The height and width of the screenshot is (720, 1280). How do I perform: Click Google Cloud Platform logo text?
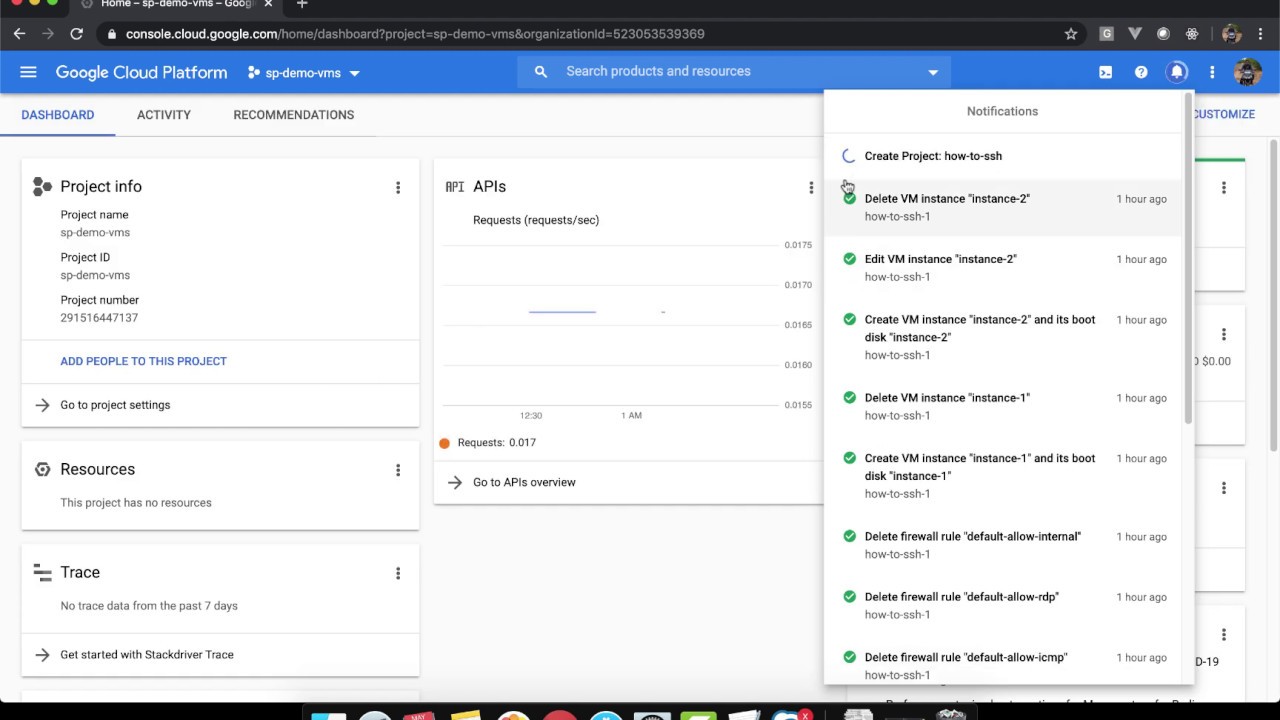tap(141, 73)
